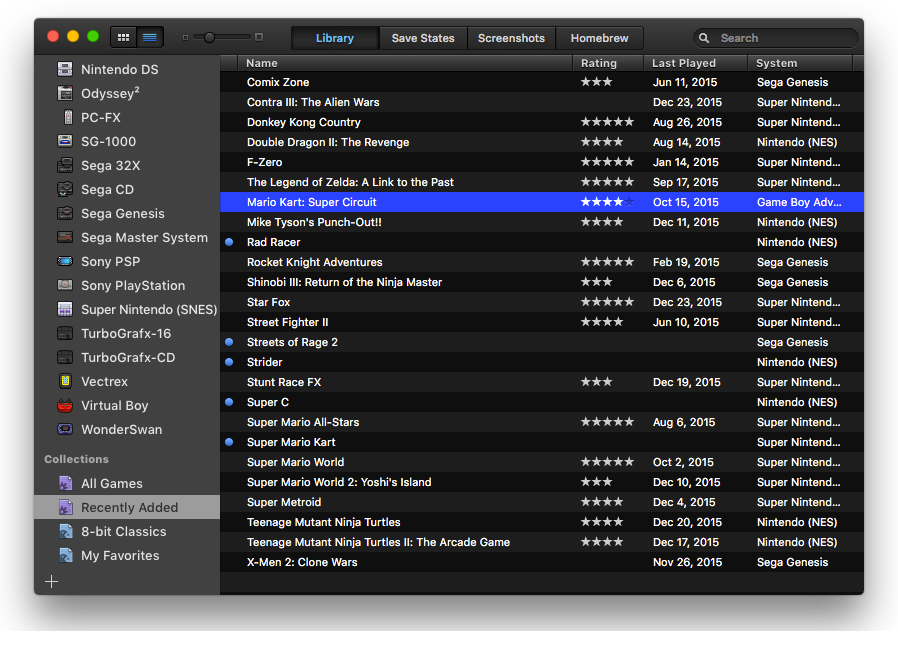Screen dimensions: 898x645
Task: Click the Sega Genesis console icon
Action: click(x=65, y=214)
